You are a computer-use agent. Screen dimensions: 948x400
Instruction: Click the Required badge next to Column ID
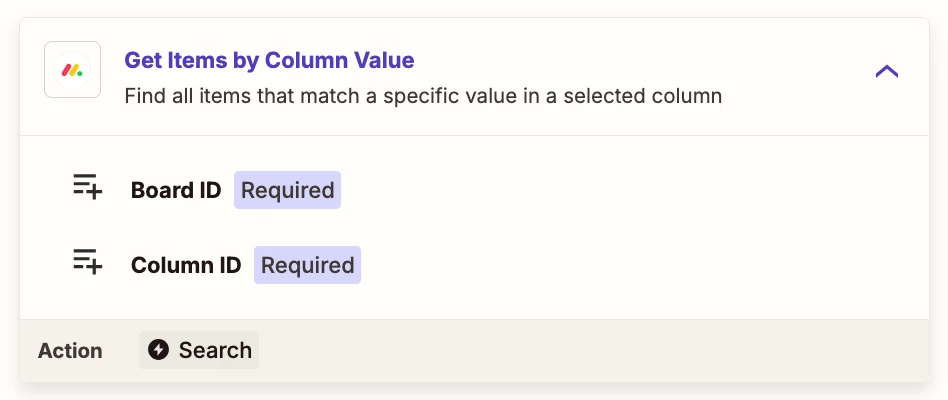coord(307,265)
